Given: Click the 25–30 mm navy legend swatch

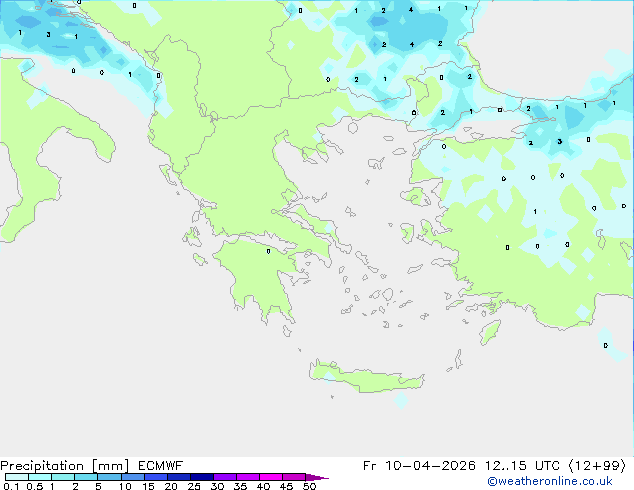Looking at the screenshot, I should coord(201,477).
